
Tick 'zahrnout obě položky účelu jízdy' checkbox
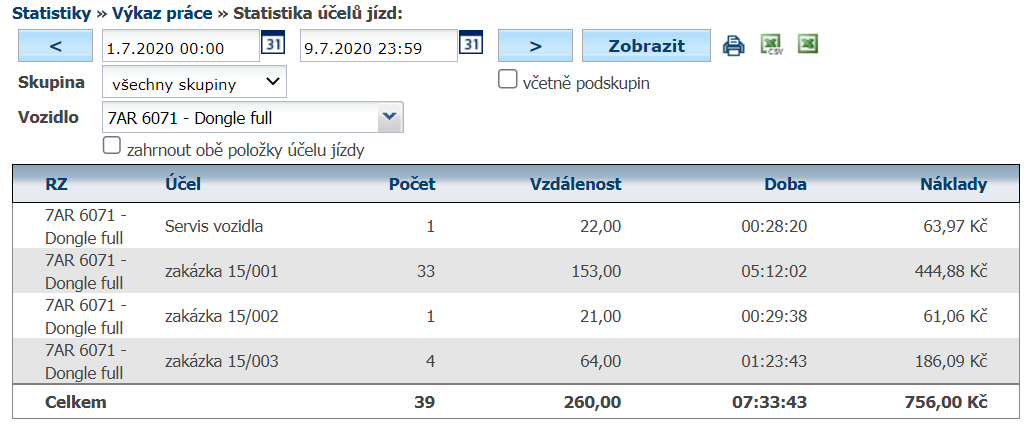pos(112,148)
